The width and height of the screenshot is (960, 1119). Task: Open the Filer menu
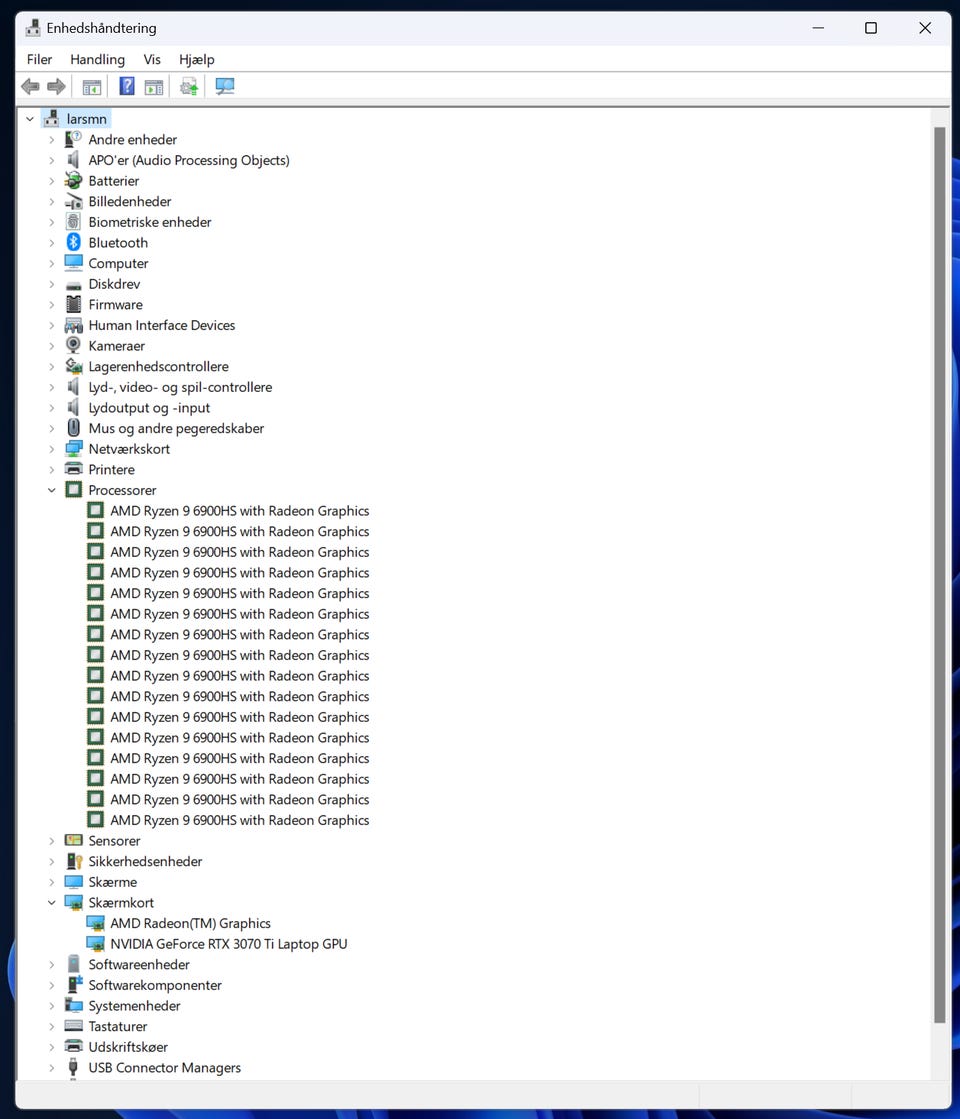(x=39, y=59)
